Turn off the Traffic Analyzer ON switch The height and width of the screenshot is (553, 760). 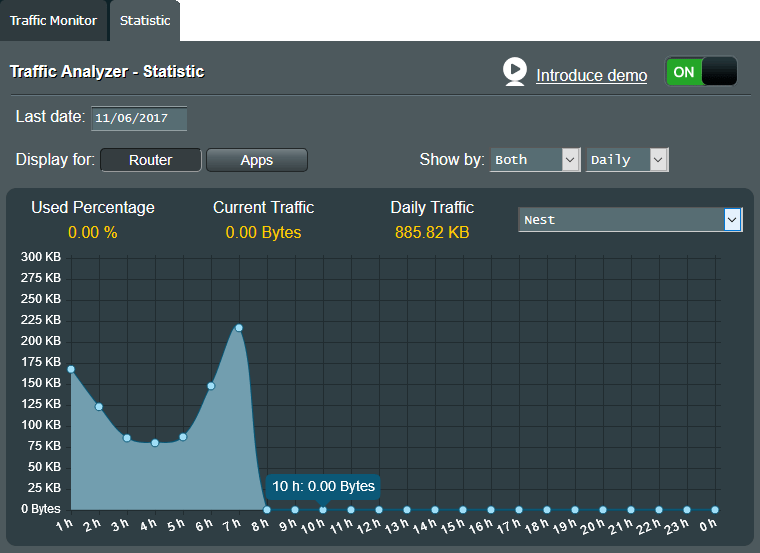(x=701, y=72)
